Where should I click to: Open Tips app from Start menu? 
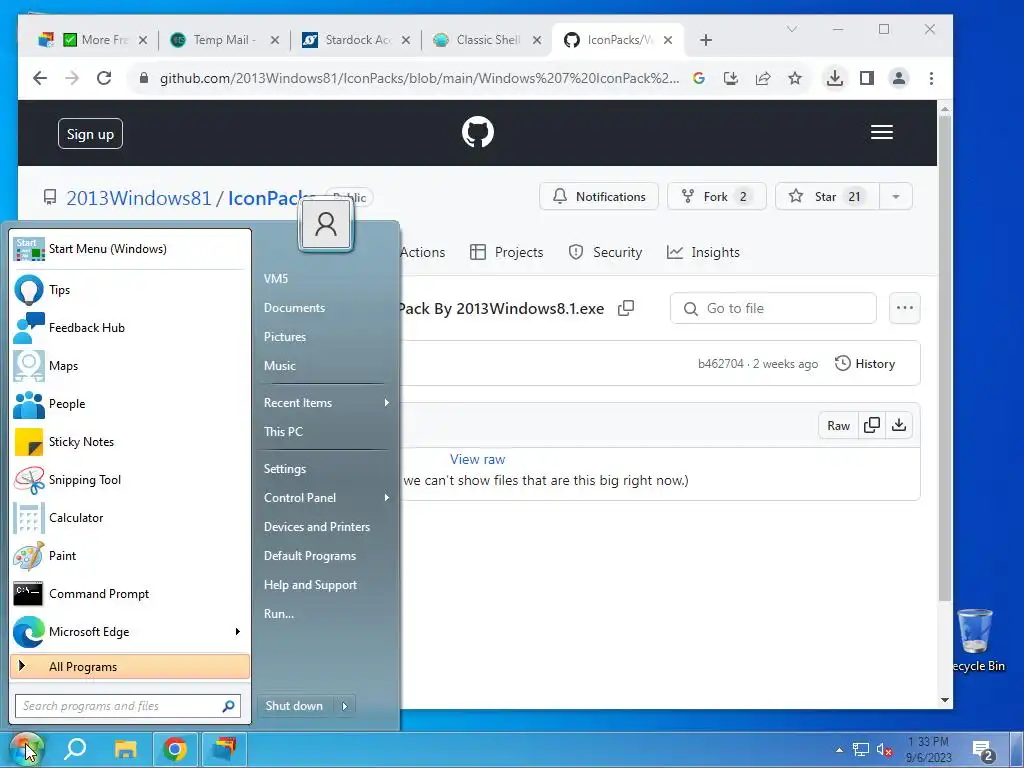click(x=130, y=290)
